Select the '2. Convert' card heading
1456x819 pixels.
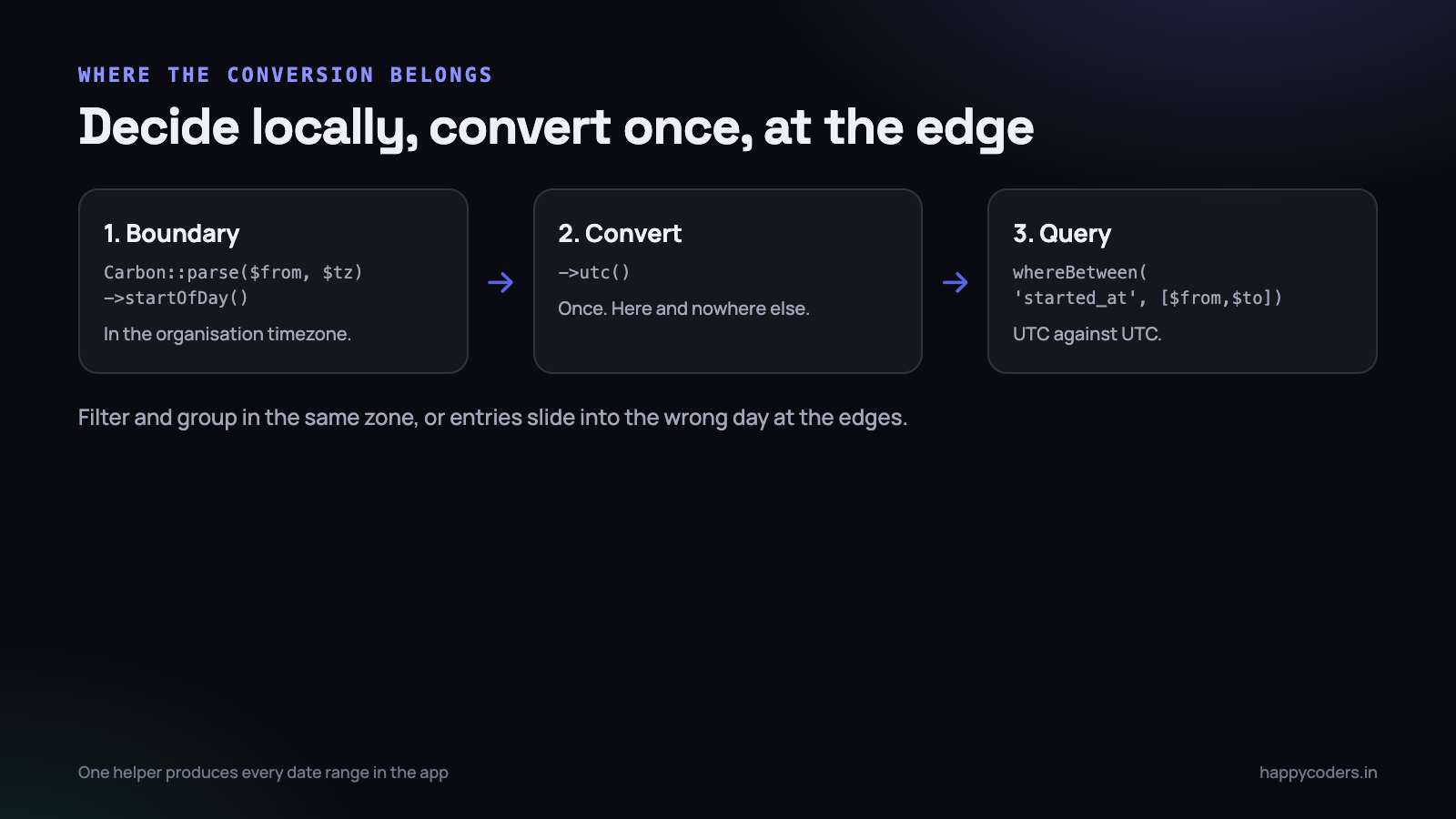[x=620, y=234]
